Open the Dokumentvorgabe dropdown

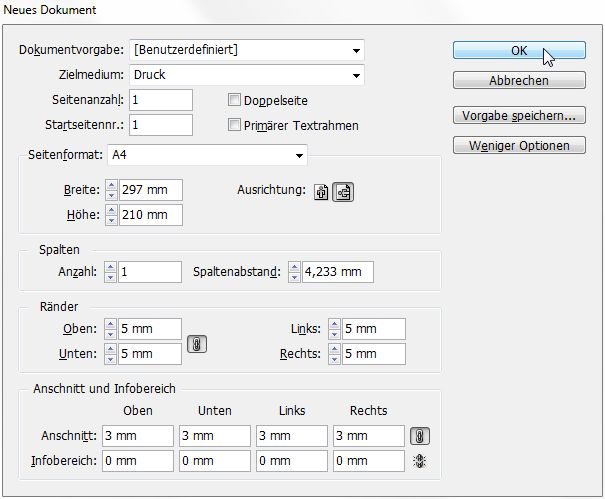click(x=247, y=50)
